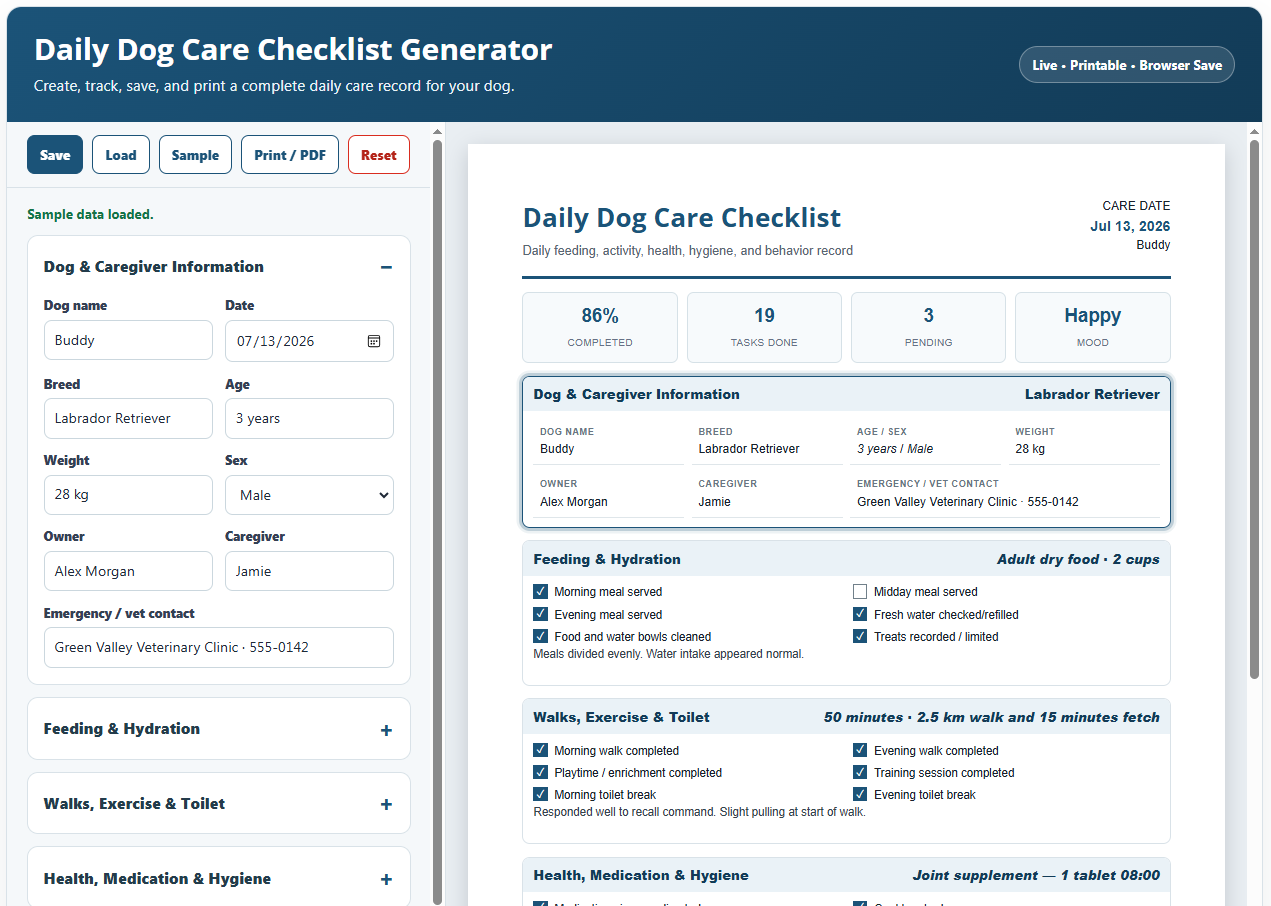Open the date field calendar picker icon
The width and height of the screenshot is (1271, 906).
click(x=374, y=341)
